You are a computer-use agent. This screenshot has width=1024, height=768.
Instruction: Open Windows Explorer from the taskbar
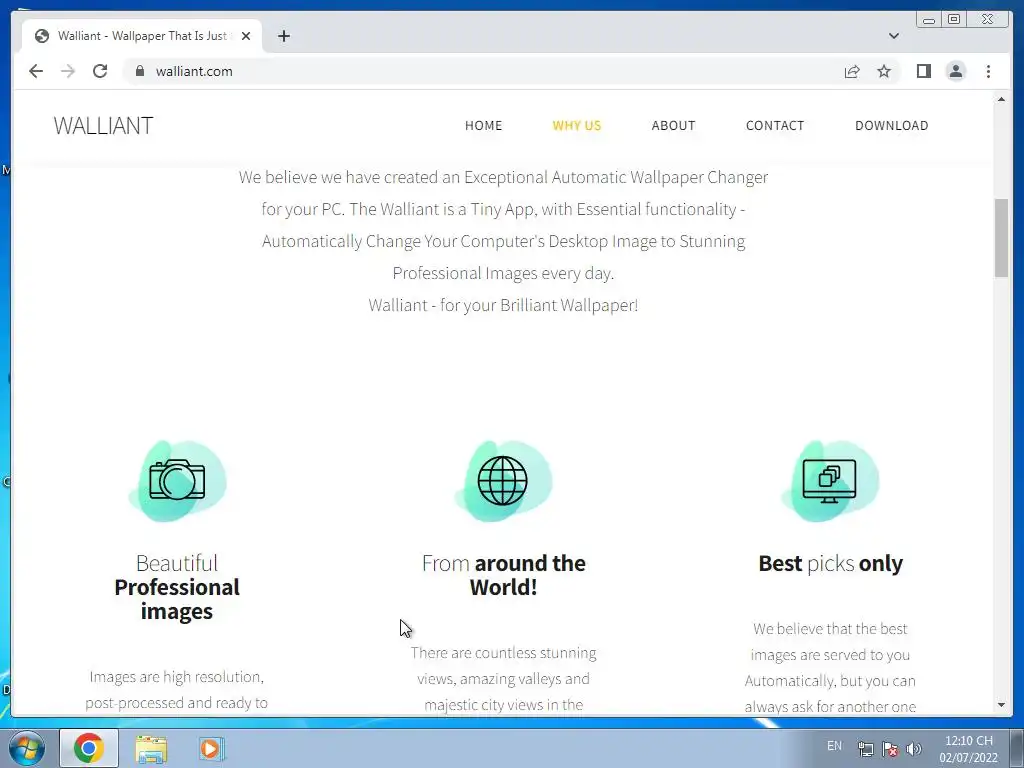point(151,749)
